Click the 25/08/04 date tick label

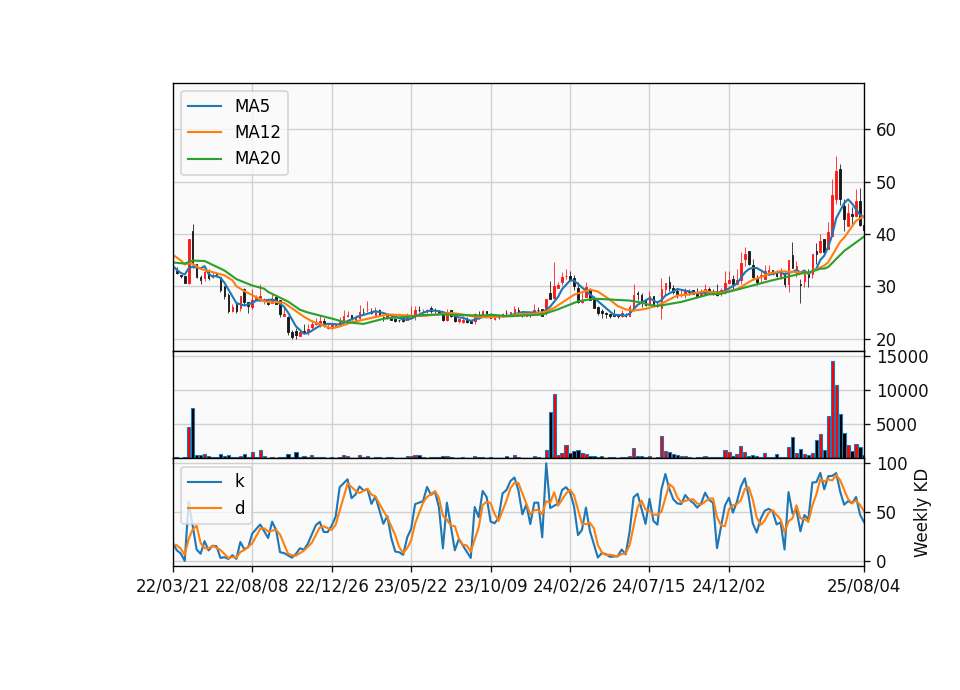point(864,586)
